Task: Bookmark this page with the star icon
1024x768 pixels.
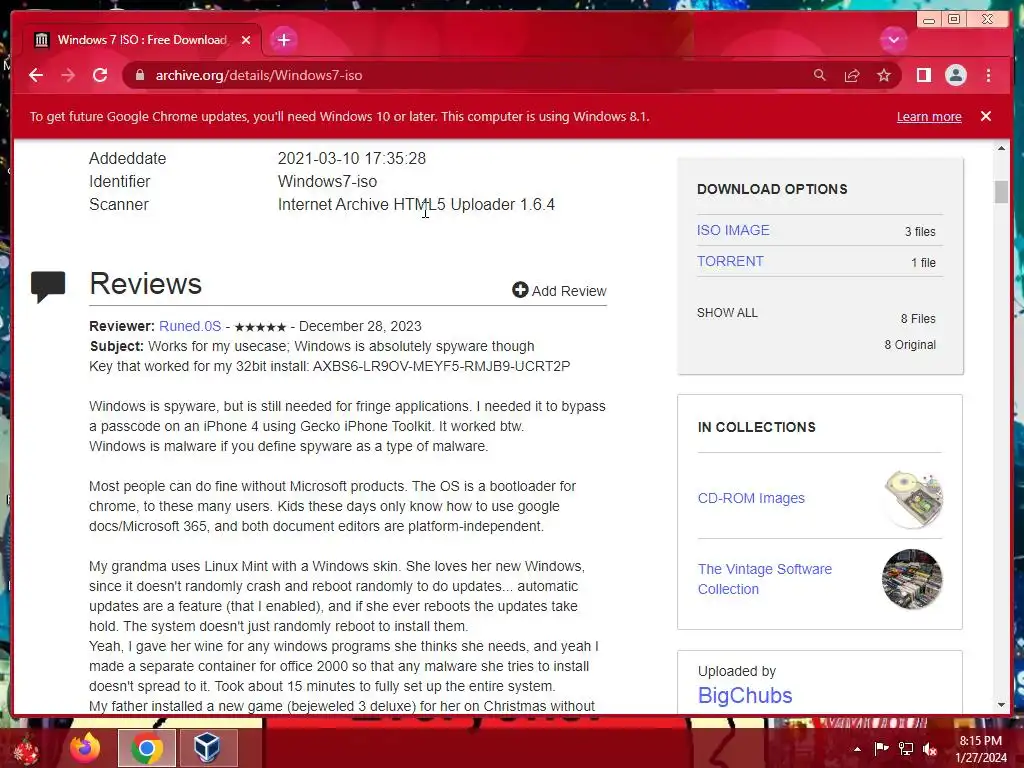Action: click(x=884, y=75)
